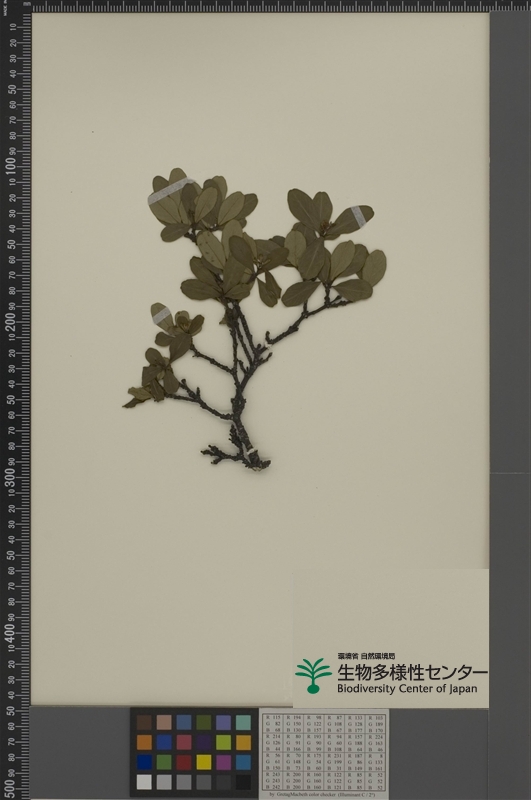This screenshot has width=531, height=800.
Task: Click the 400 mark on the ruler
Action: tap(10, 632)
